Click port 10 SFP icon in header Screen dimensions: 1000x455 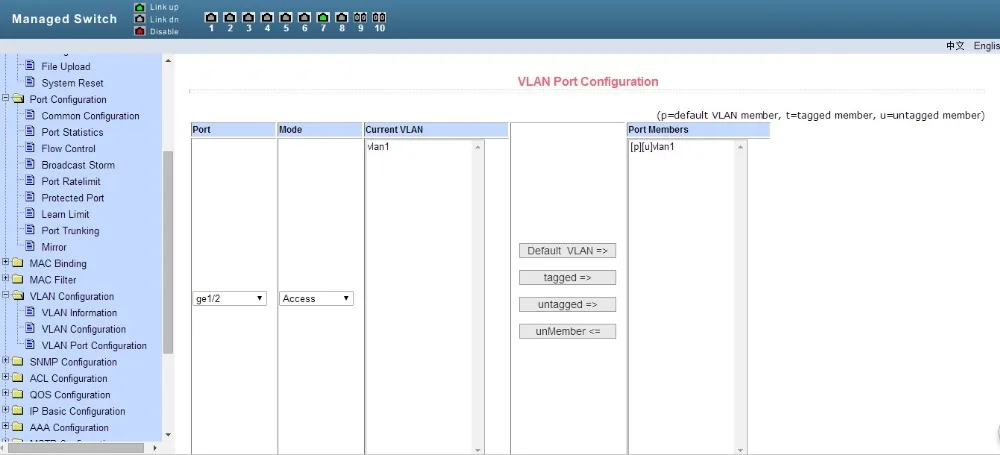[x=379, y=18]
